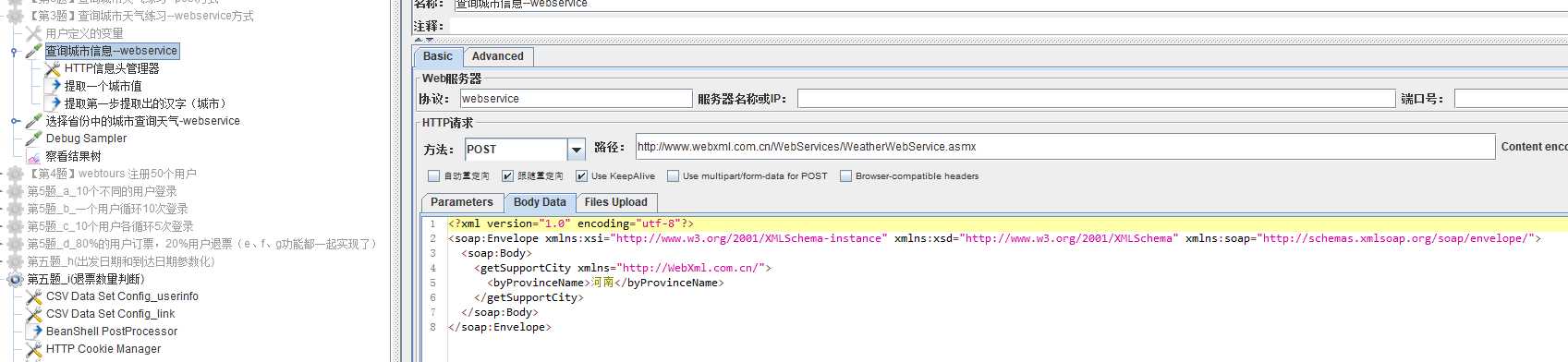This screenshot has width=1568, height=362.
Task: Click the 协议 protocol field containing webservice
Action: [x=576, y=99]
